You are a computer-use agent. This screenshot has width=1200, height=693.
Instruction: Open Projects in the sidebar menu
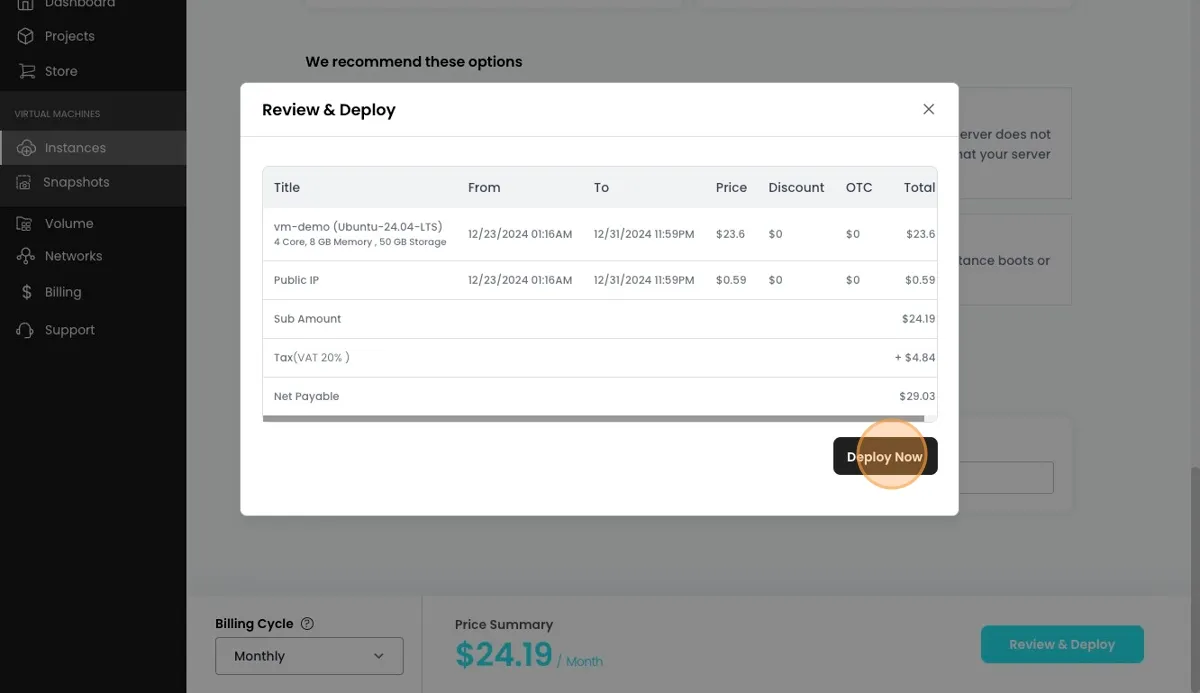[x=69, y=36]
